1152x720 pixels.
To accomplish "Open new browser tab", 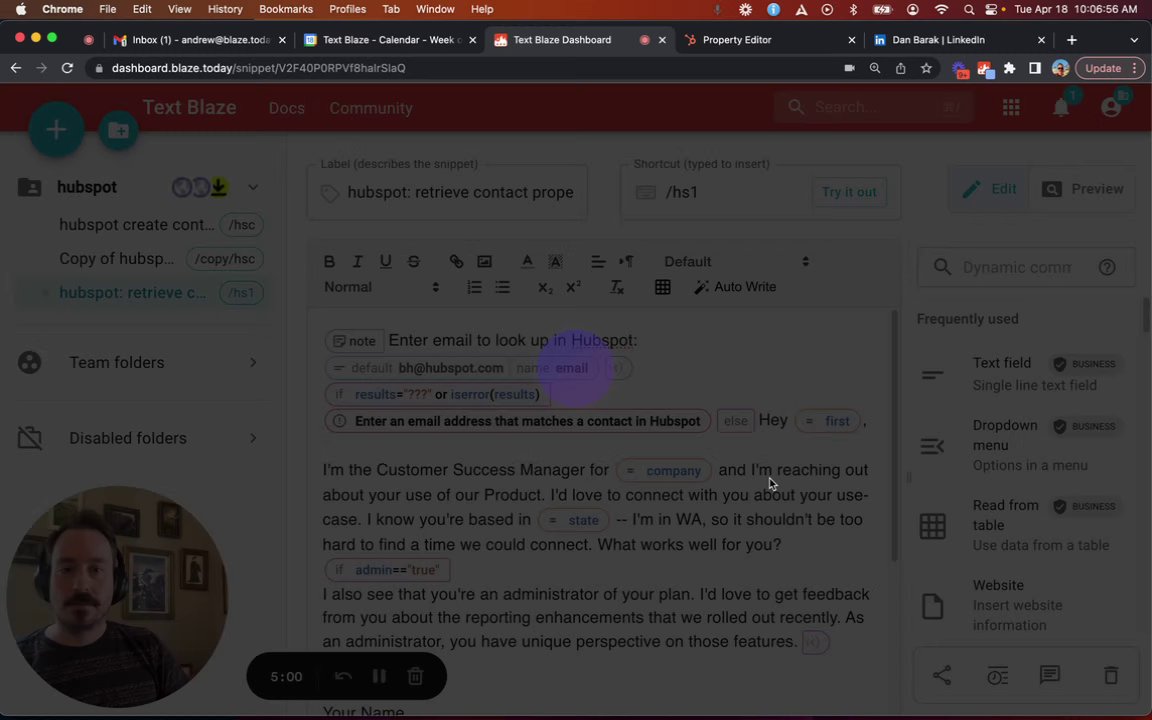I will click(1071, 40).
